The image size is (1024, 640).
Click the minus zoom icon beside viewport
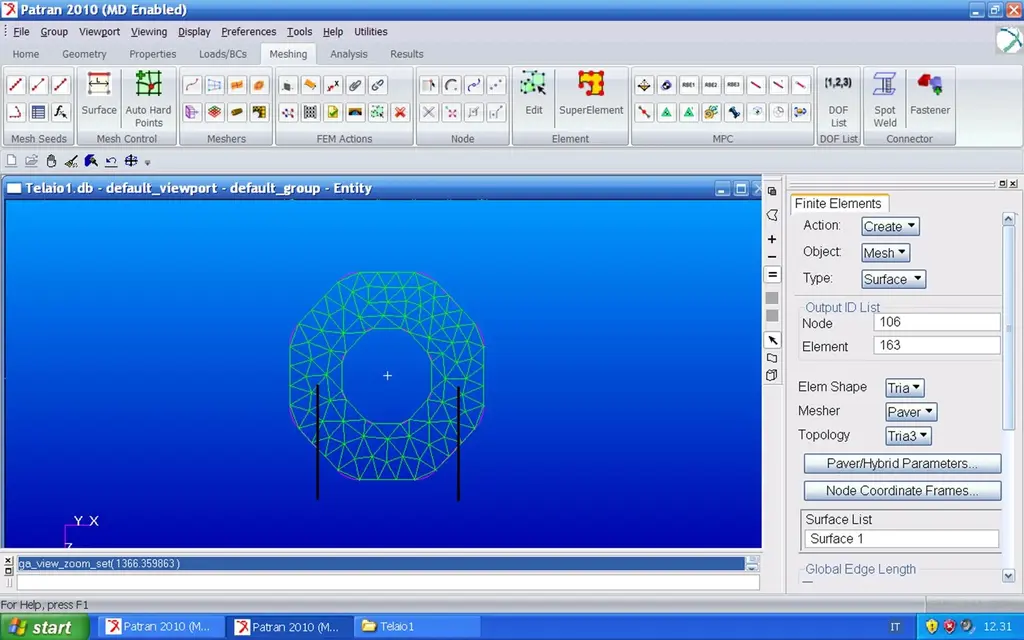coord(772,257)
